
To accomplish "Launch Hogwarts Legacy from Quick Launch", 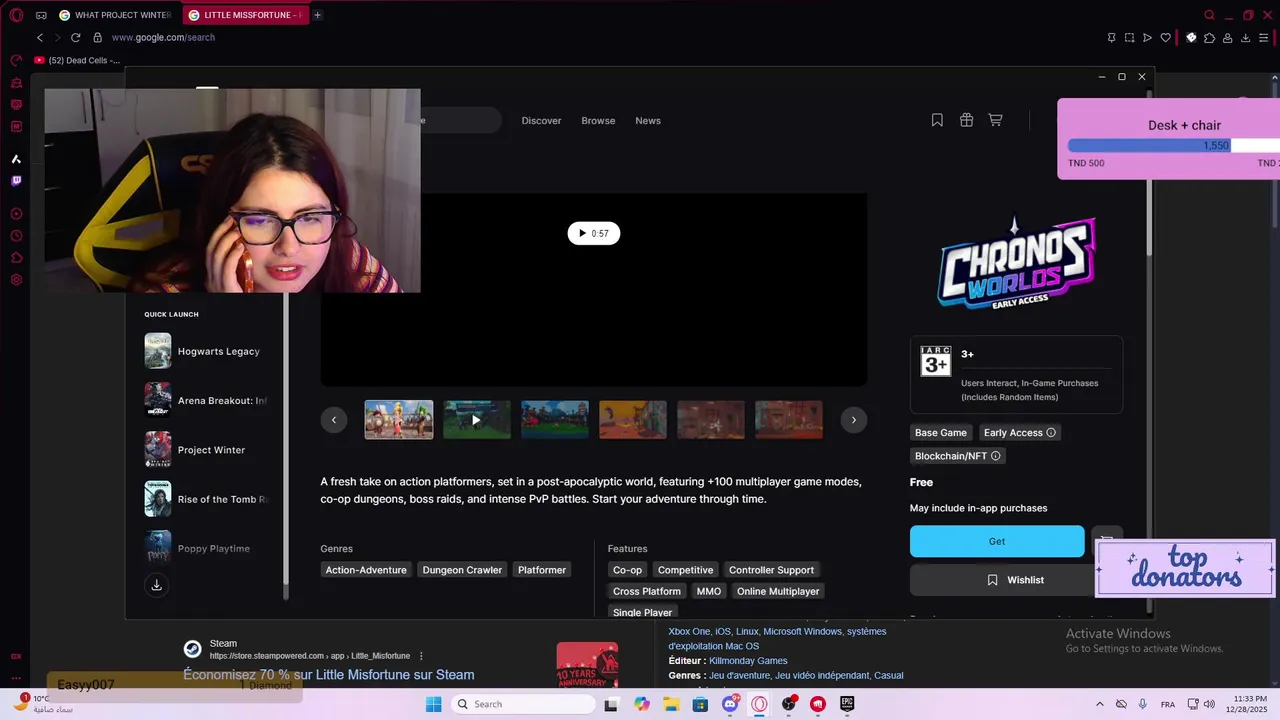I will 206,351.
